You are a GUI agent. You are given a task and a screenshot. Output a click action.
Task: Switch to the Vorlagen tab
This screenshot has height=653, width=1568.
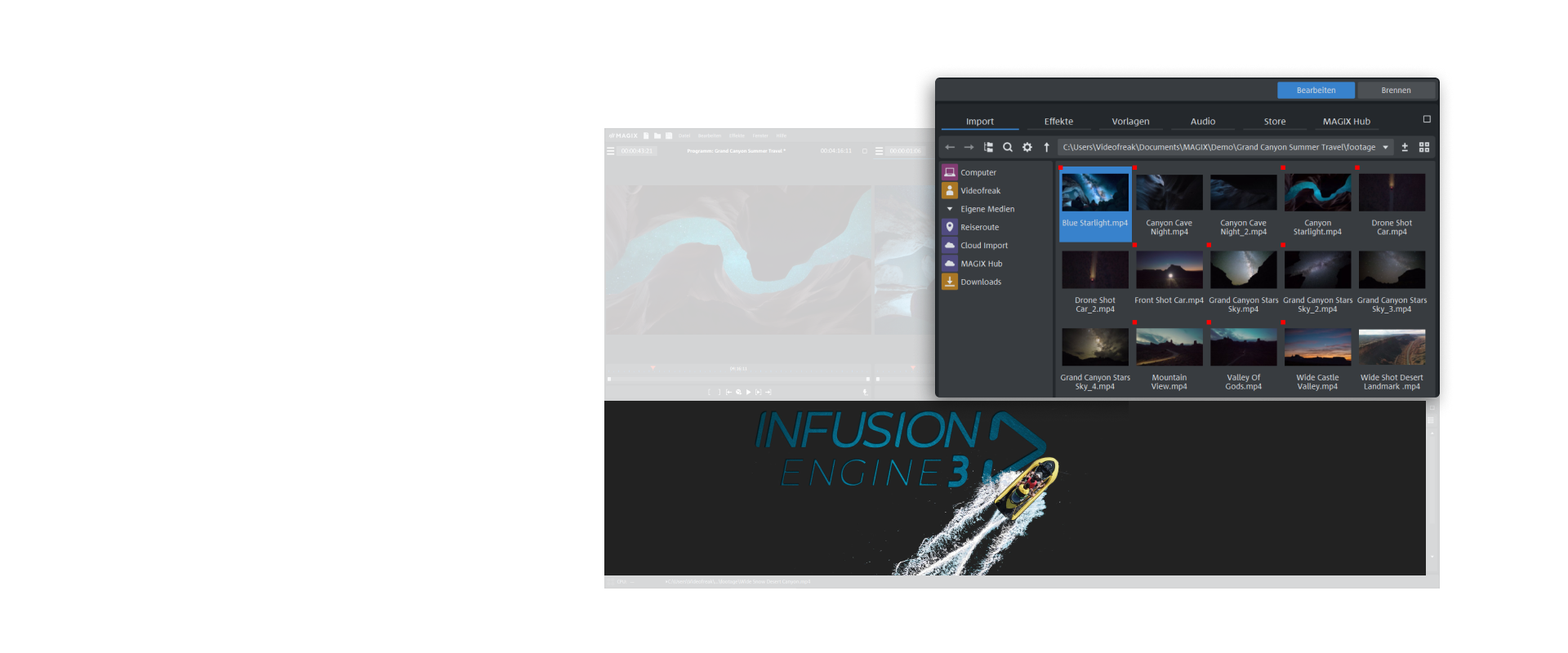pyautogui.click(x=1130, y=122)
